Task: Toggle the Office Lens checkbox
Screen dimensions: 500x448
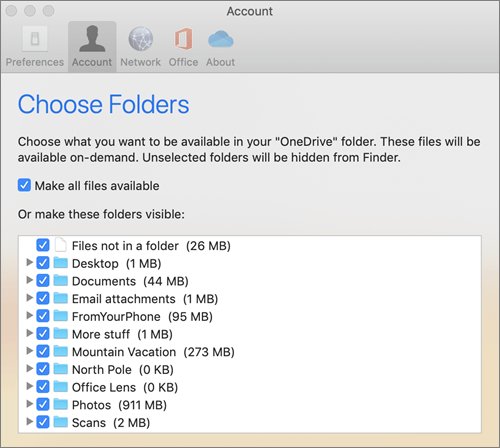Action: click(43, 387)
